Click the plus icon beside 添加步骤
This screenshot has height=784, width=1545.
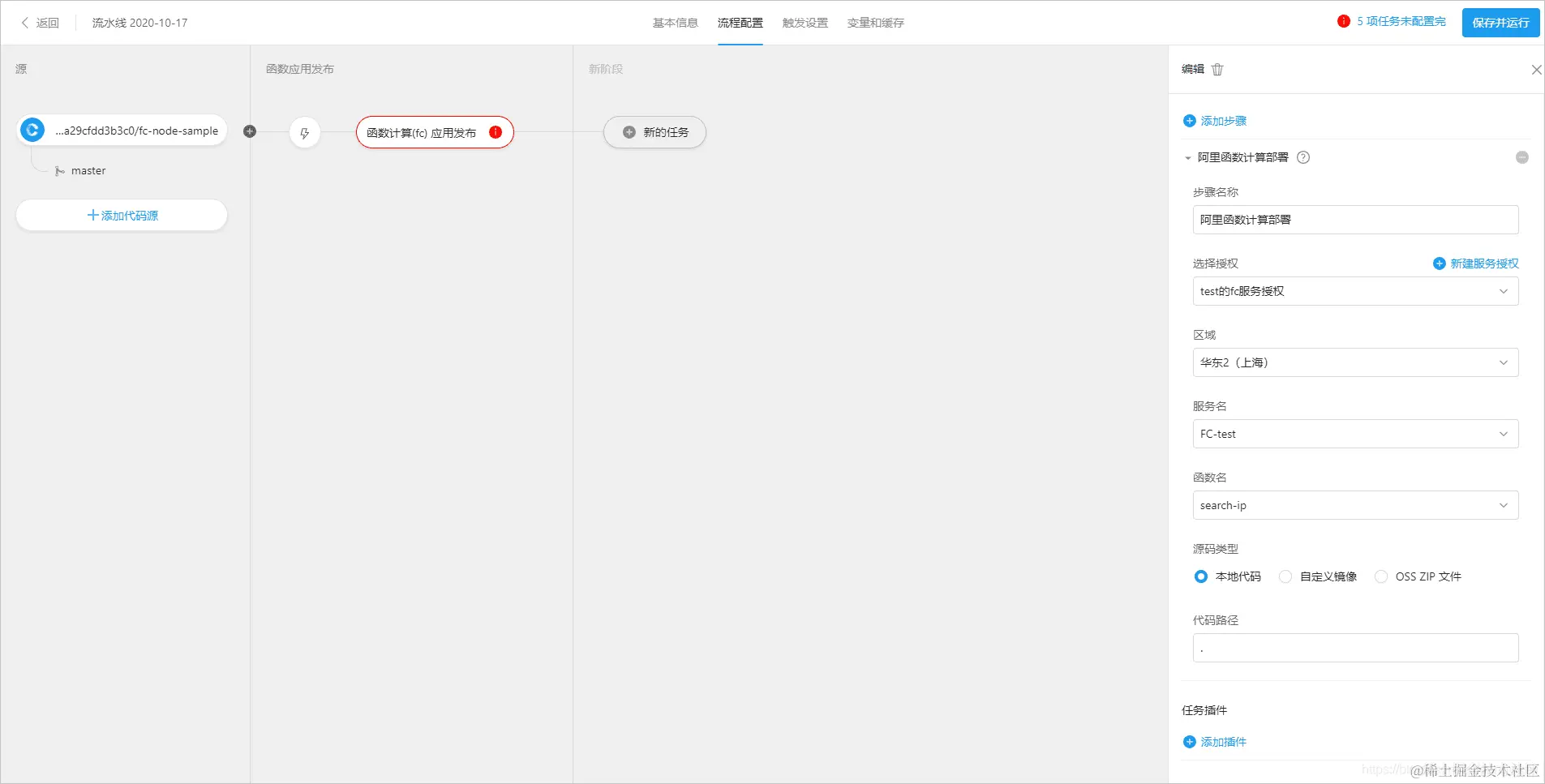click(1190, 121)
